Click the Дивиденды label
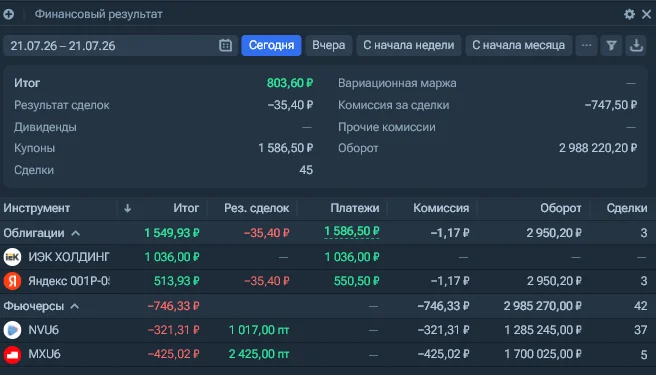This screenshot has height=375, width=656. pyautogui.click(x=45, y=127)
